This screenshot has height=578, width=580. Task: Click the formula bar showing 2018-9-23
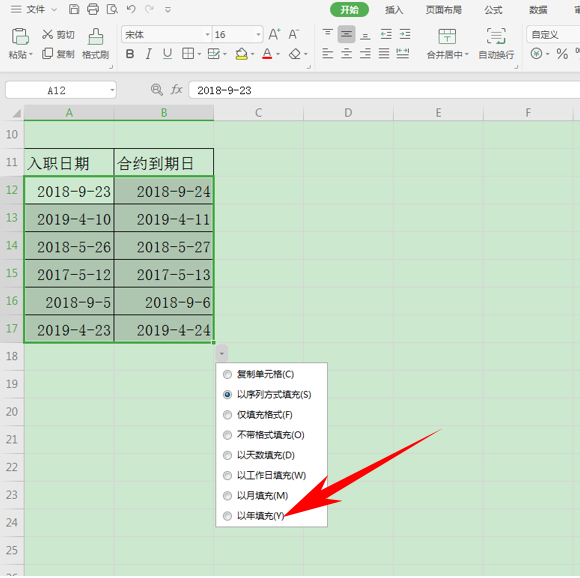coord(384,90)
